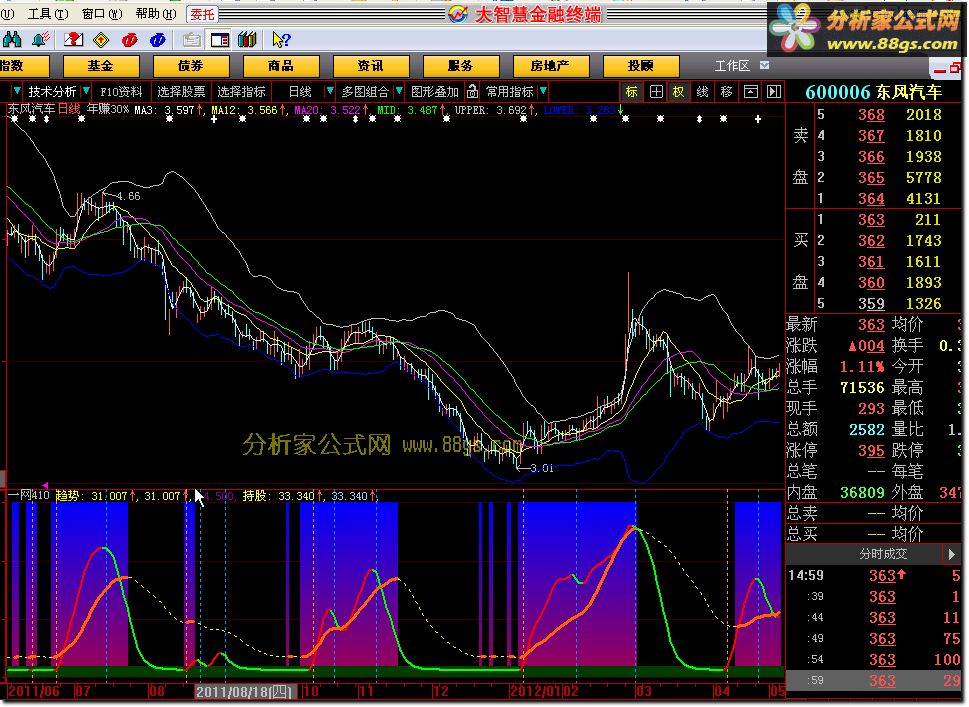Click the buy level 1 price 363
This screenshot has height=707, width=969.
coord(871,219)
